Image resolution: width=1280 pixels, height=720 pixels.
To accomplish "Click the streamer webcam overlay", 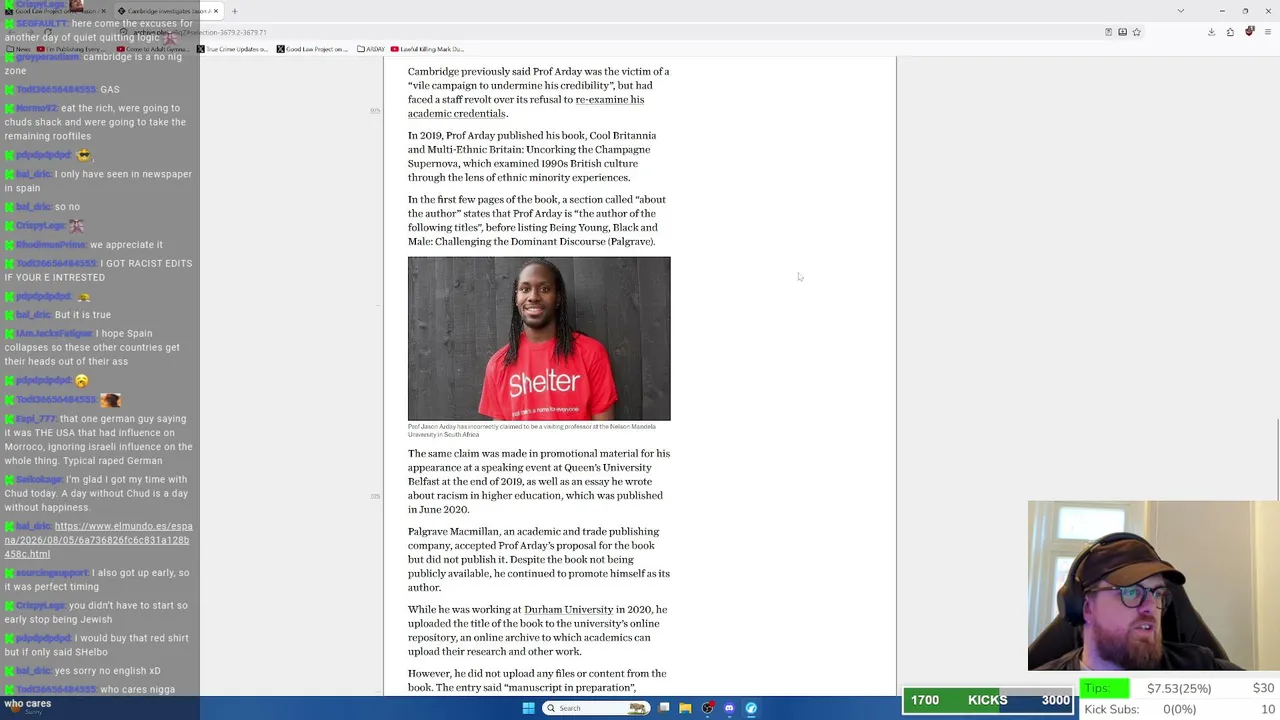I will coord(1153,585).
